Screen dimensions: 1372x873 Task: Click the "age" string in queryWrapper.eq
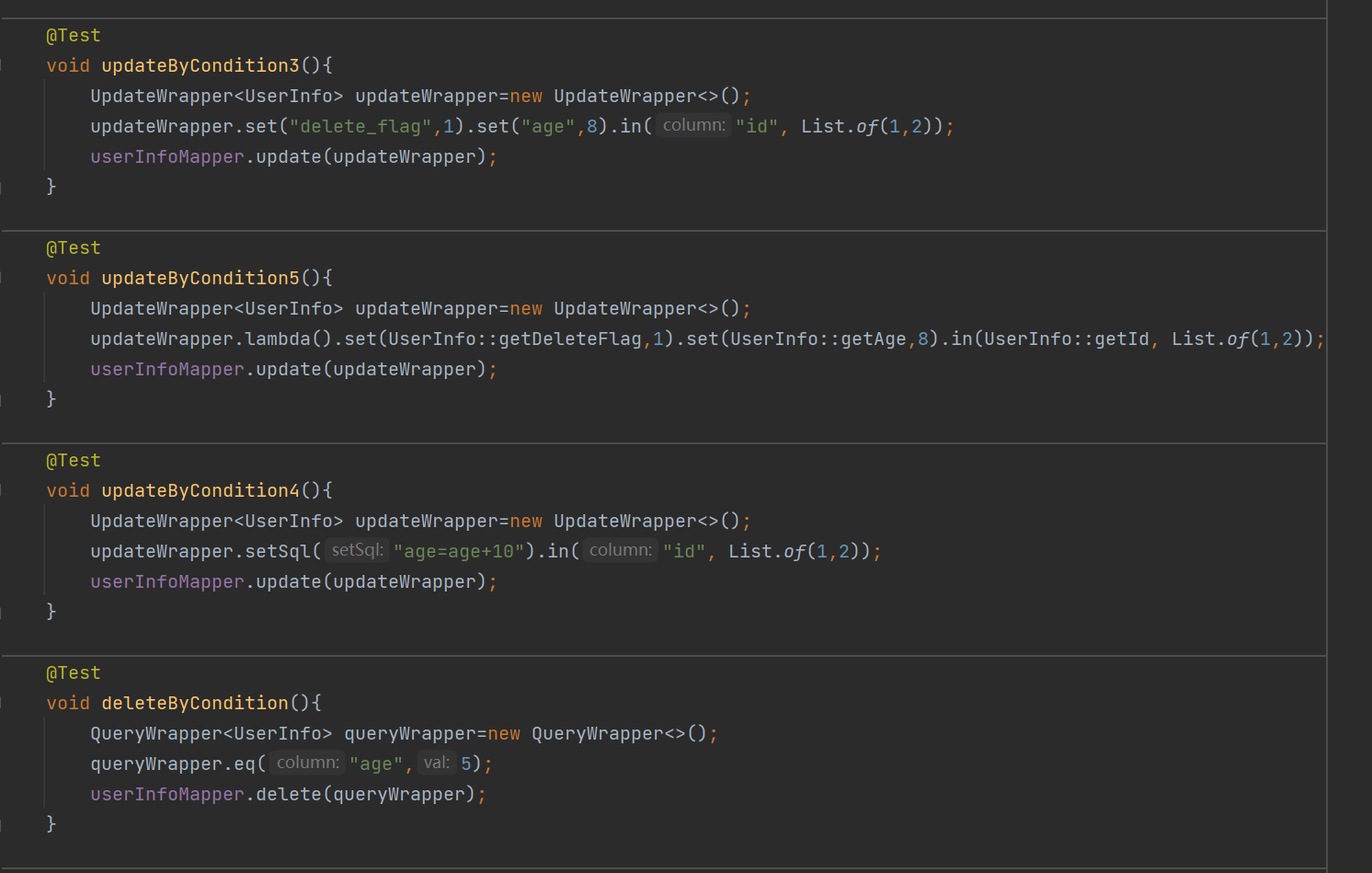[x=376, y=764]
